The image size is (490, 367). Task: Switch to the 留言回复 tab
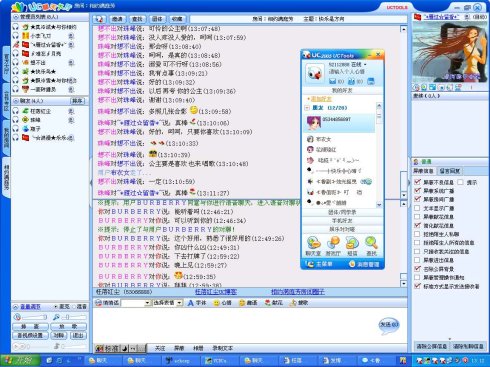coord(450,171)
